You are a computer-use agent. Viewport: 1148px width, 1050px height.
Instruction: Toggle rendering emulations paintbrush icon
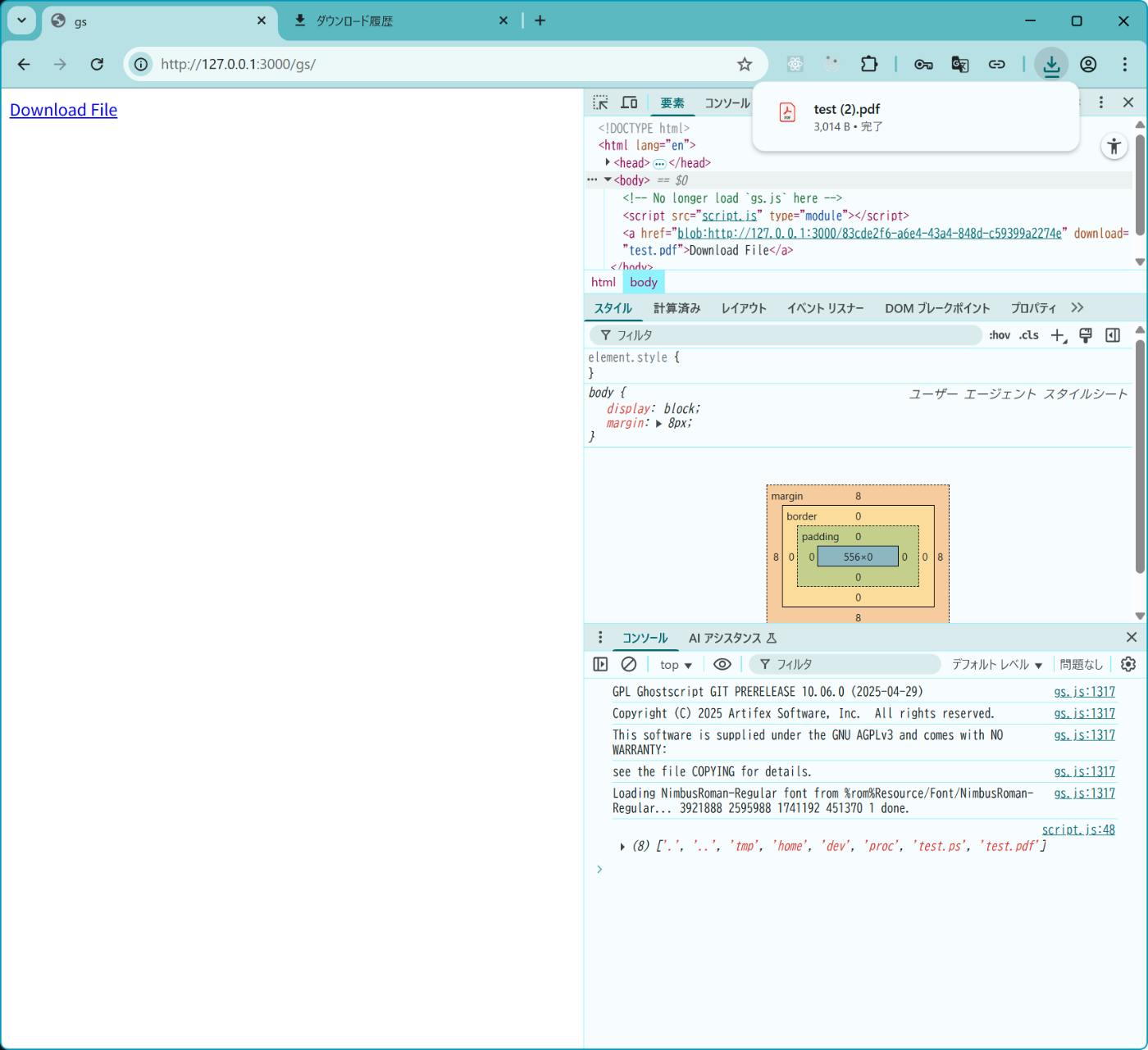click(1086, 335)
